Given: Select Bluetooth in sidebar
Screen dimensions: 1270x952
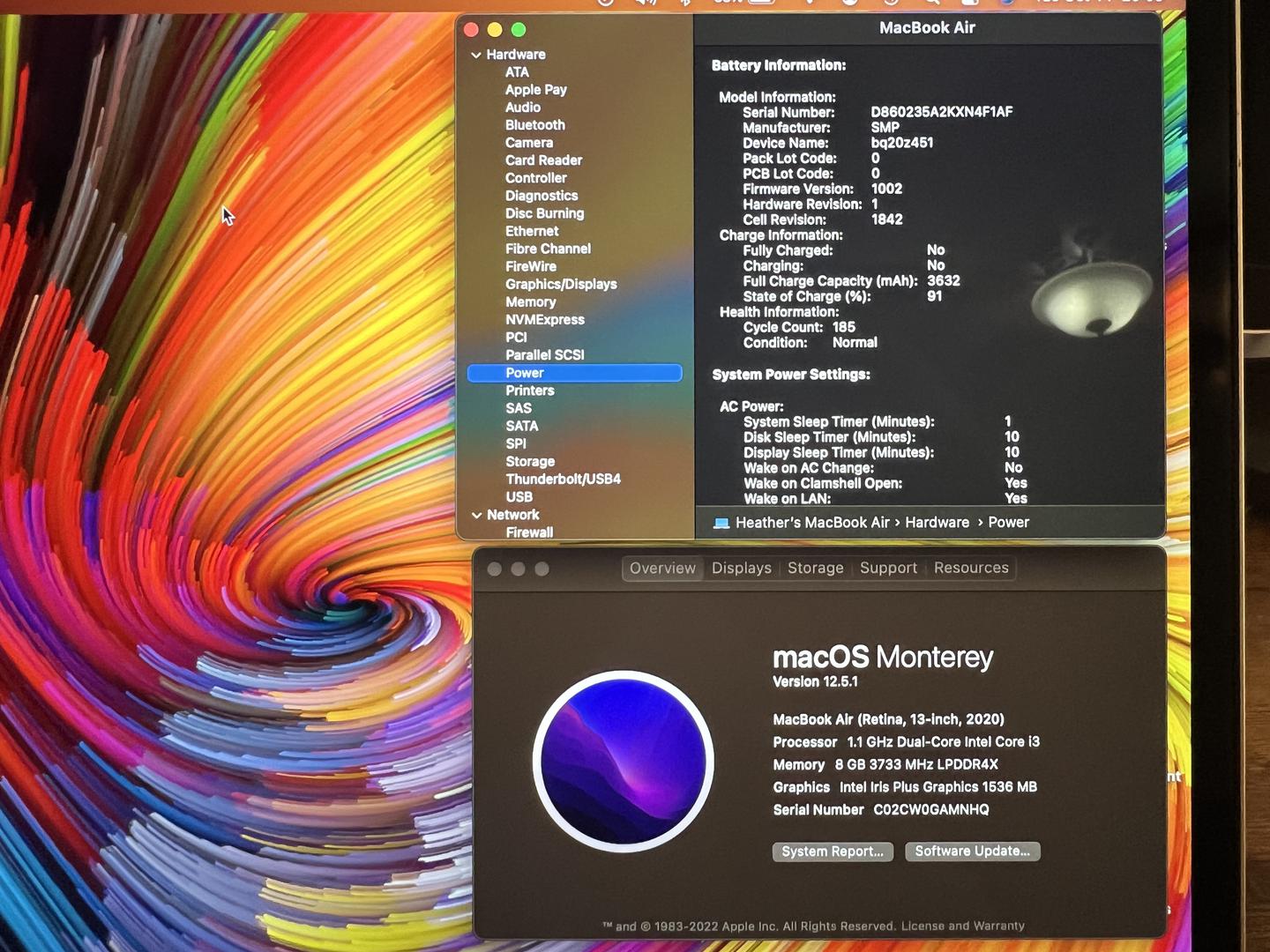Looking at the screenshot, I should click(x=534, y=125).
